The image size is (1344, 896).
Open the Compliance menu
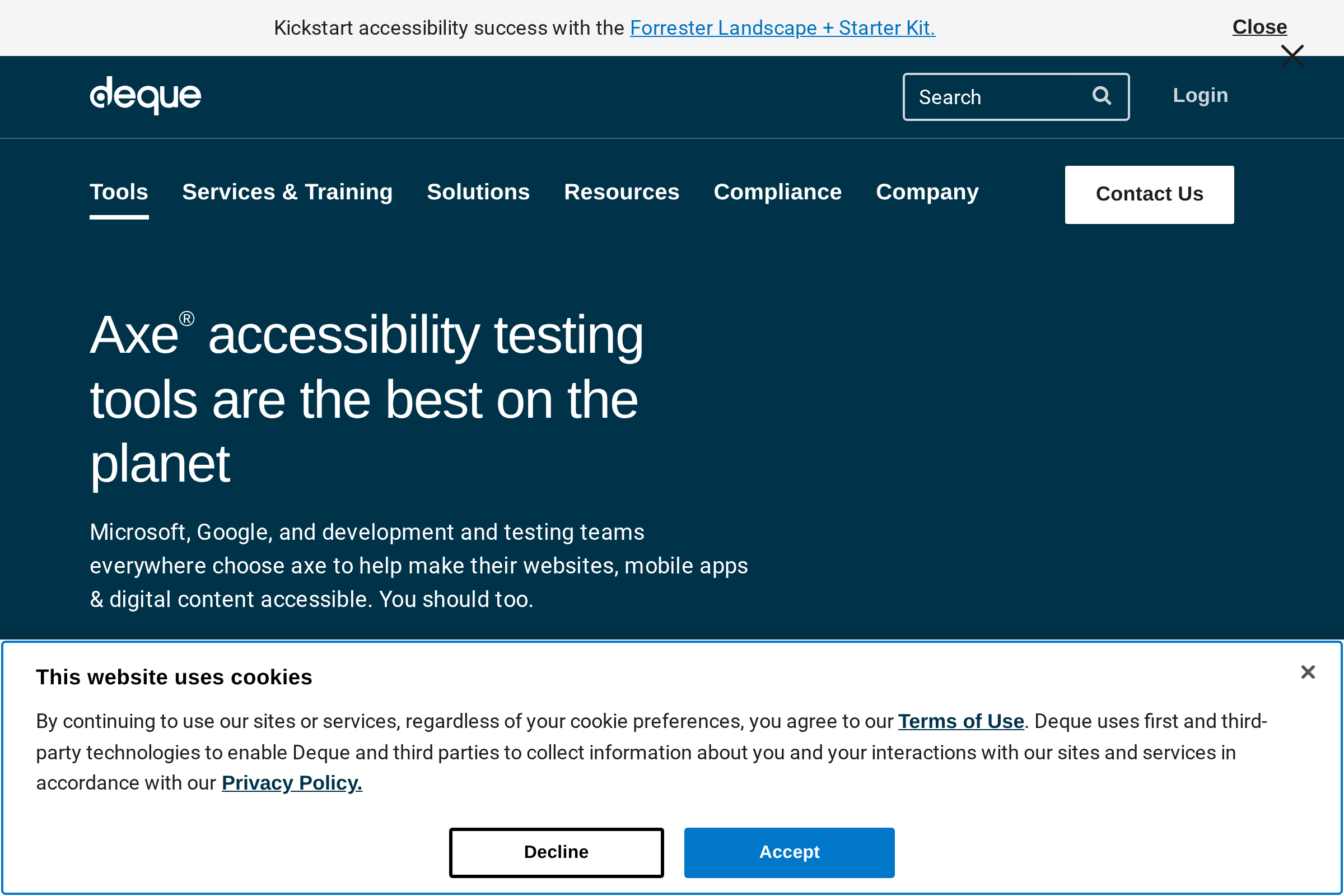(x=777, y=192)
